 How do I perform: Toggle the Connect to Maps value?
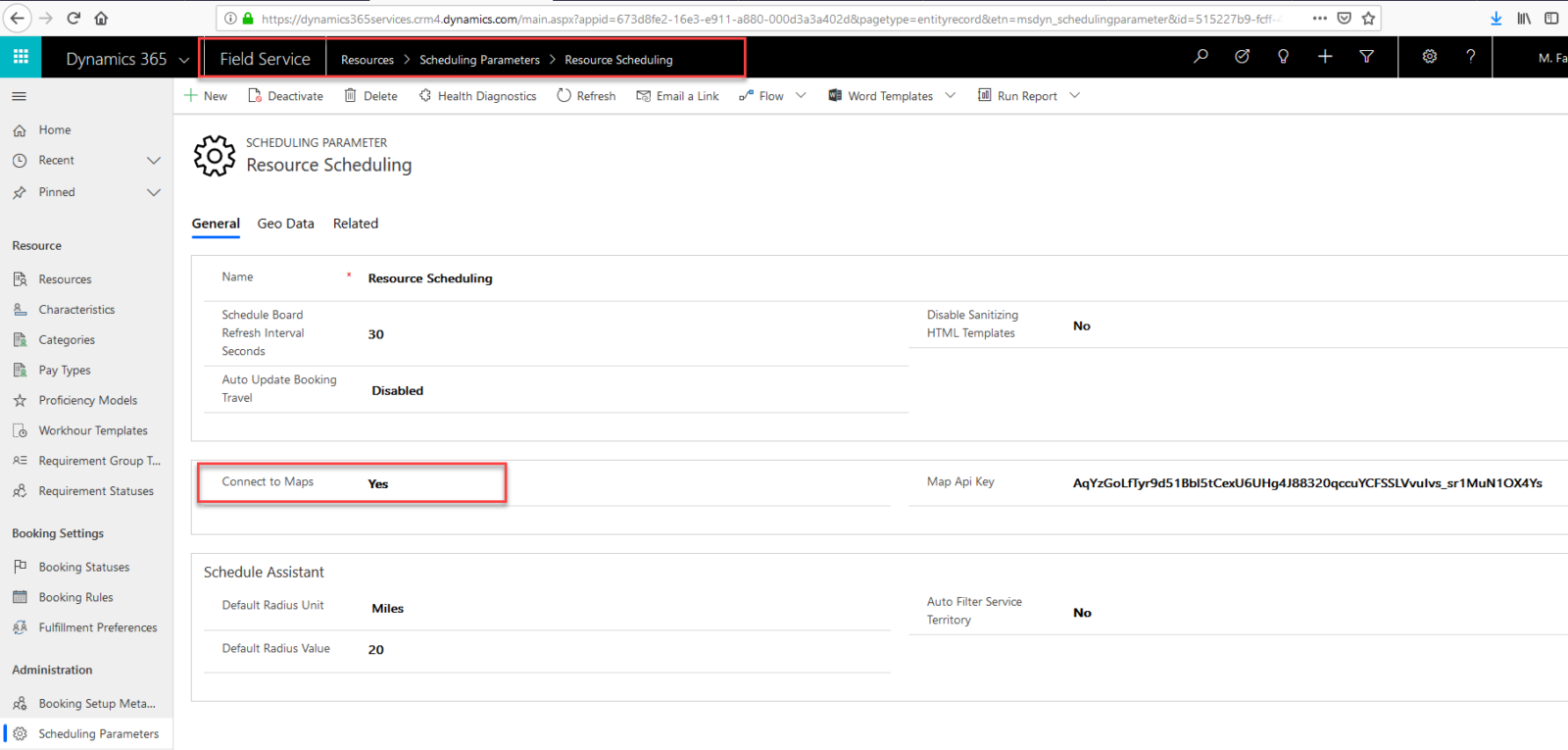pyautogui.click(x=378, y=484)
